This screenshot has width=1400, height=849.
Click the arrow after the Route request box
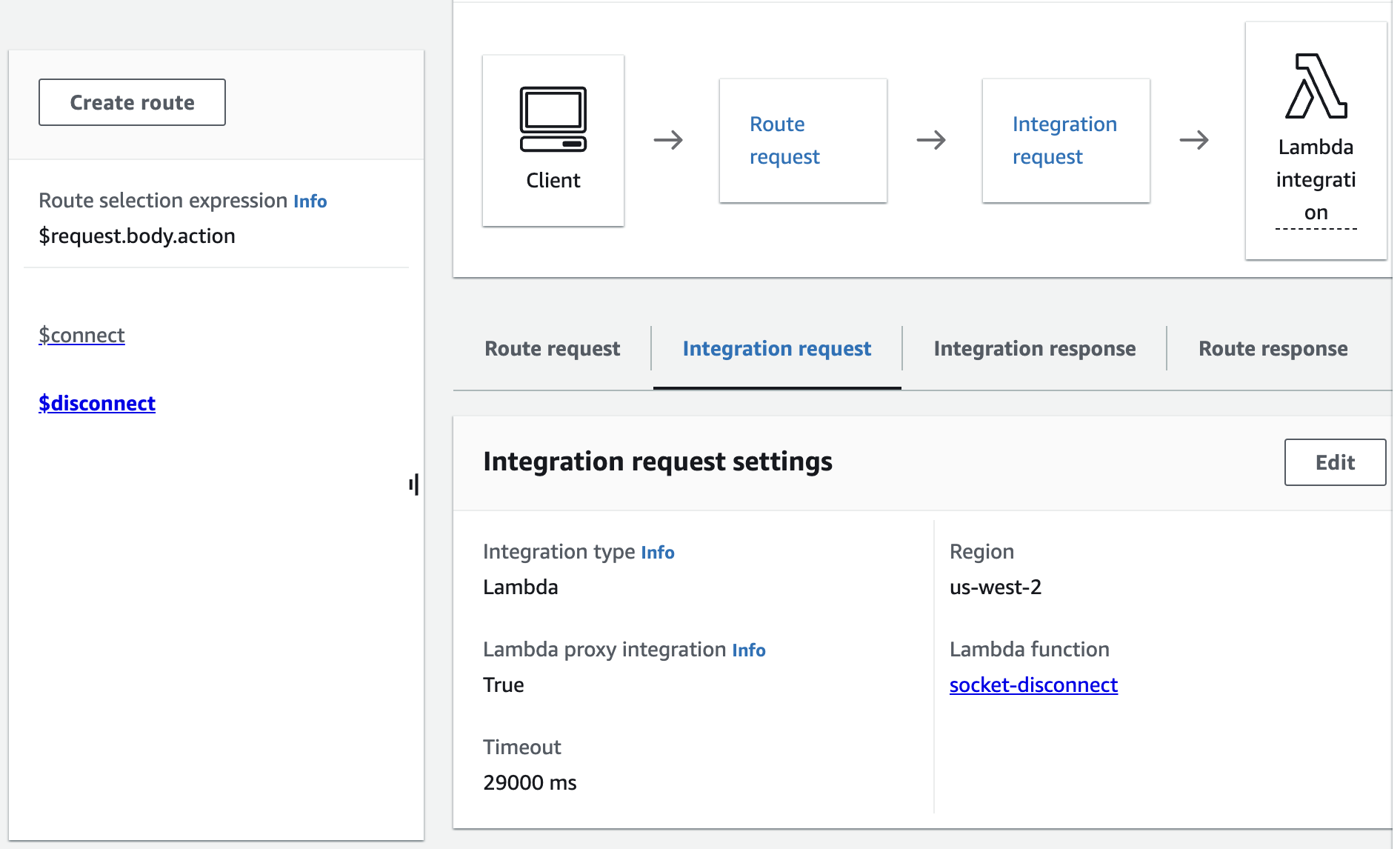931,140
